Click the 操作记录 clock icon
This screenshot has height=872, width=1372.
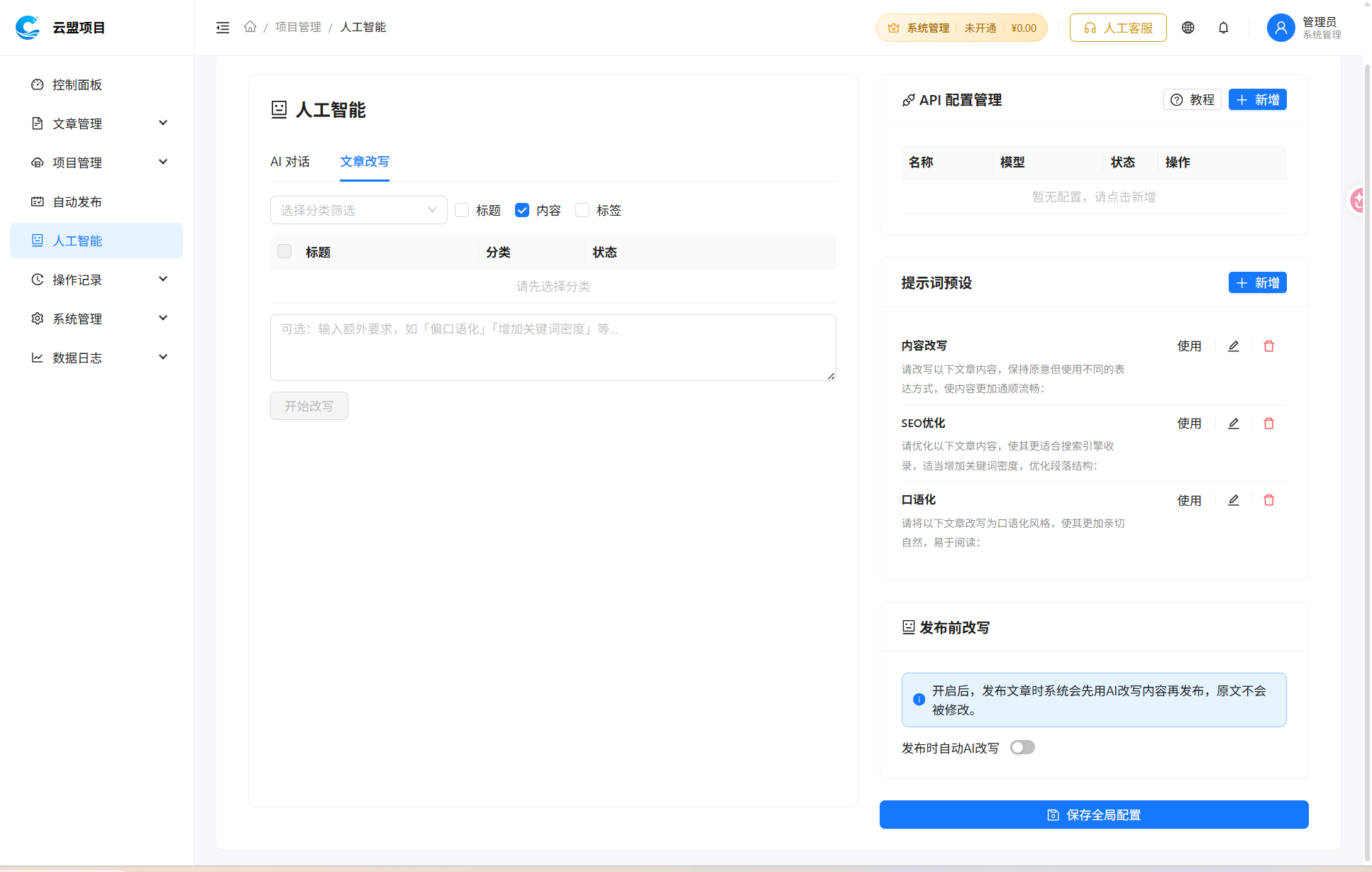click(38, 280)
